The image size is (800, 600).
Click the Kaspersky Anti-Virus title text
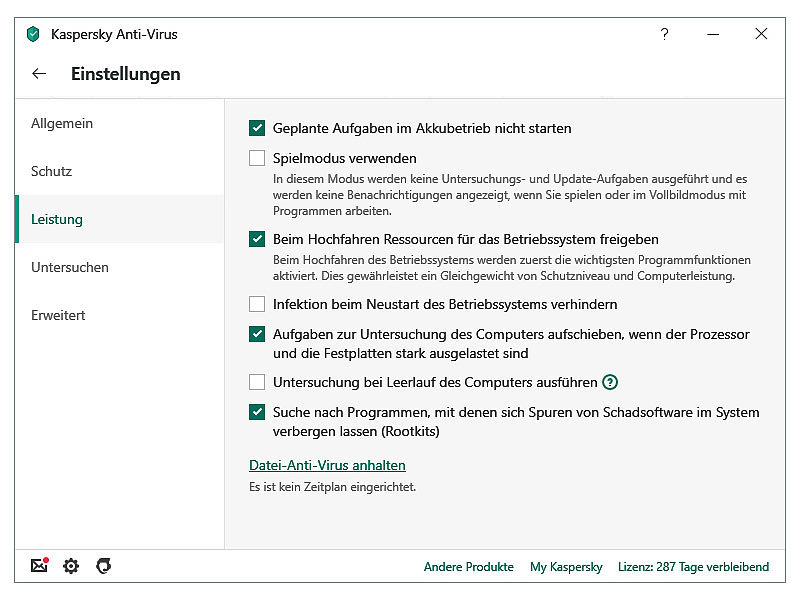[x=114, y=34]
